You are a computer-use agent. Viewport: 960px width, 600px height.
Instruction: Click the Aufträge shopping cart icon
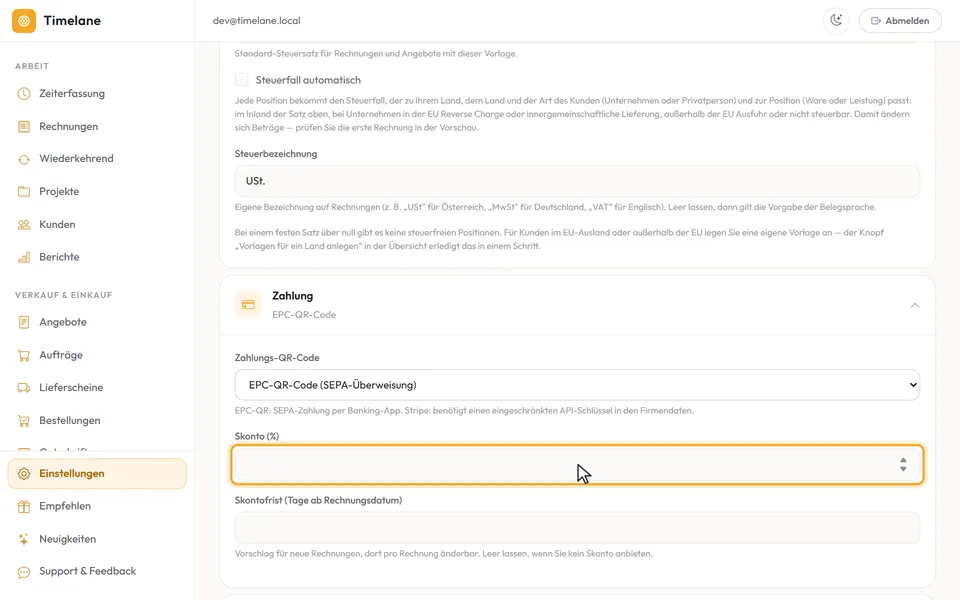coord(24,355)
